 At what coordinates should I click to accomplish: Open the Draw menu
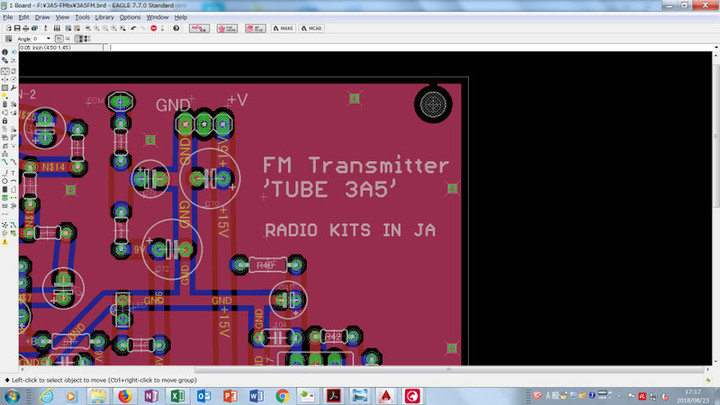(x=42, y=17)
